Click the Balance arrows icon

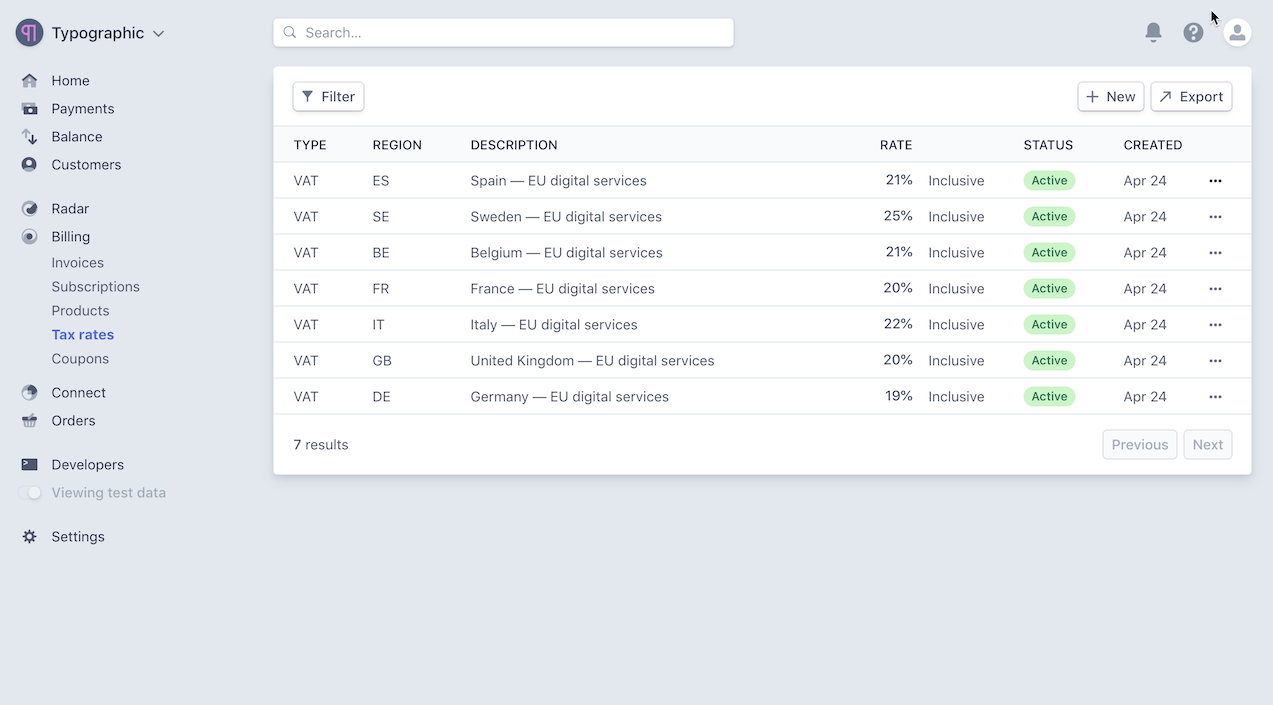(x=30, y=137)
